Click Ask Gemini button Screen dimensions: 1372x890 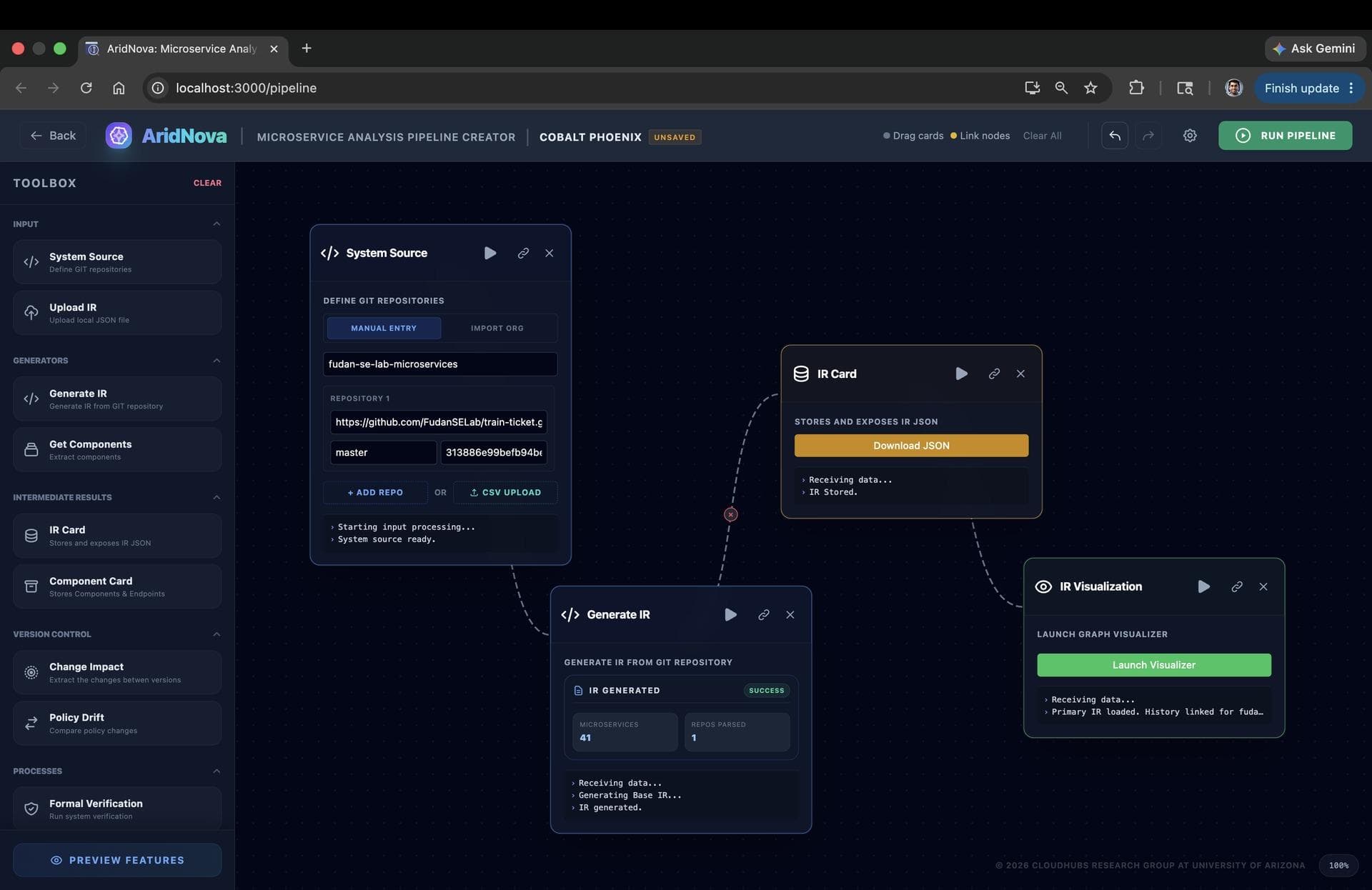pyautogui.click(x=1315, y=49)
